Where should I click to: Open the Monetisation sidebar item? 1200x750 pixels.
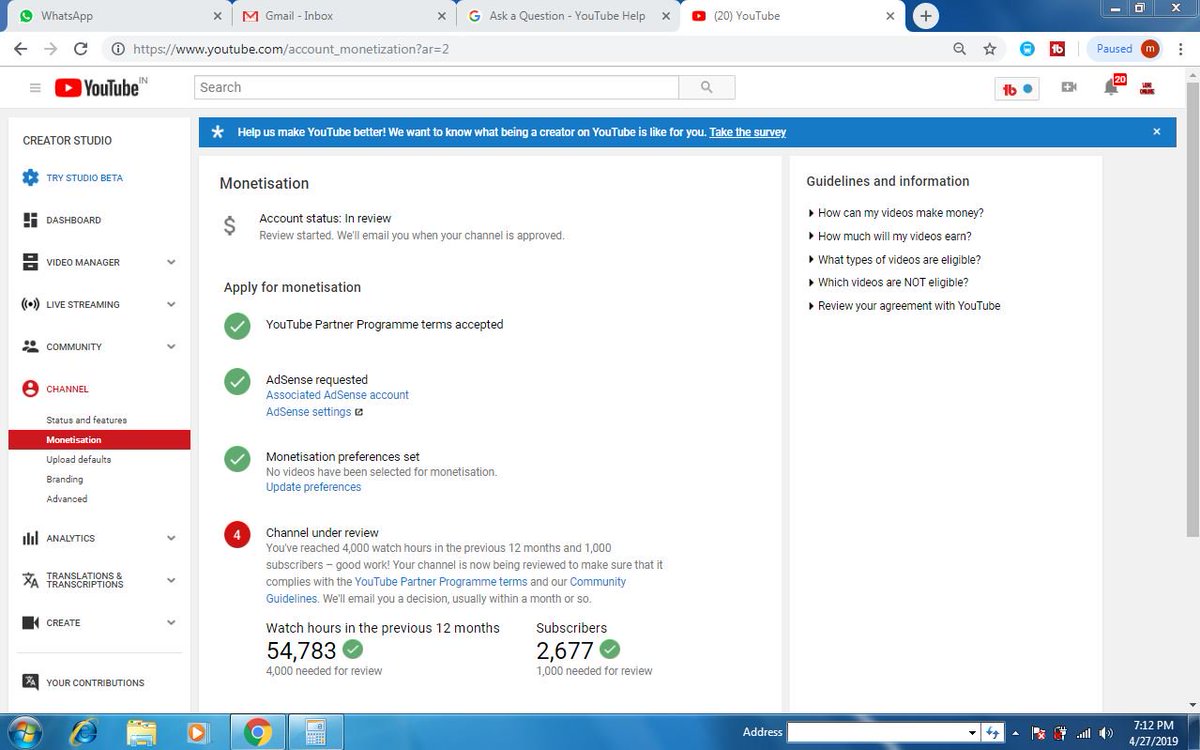(99, 440)
